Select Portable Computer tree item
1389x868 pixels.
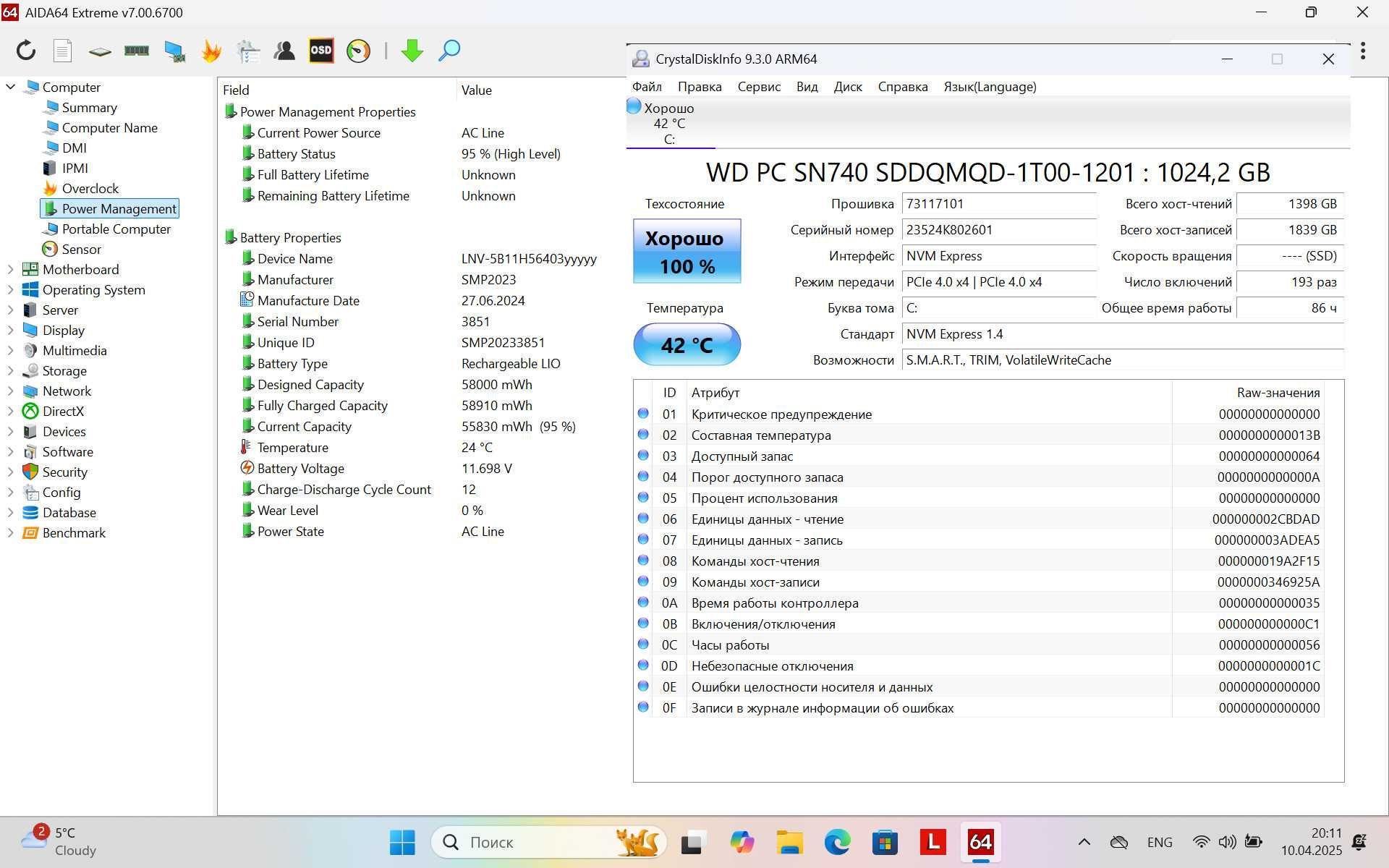coord(116,229)
